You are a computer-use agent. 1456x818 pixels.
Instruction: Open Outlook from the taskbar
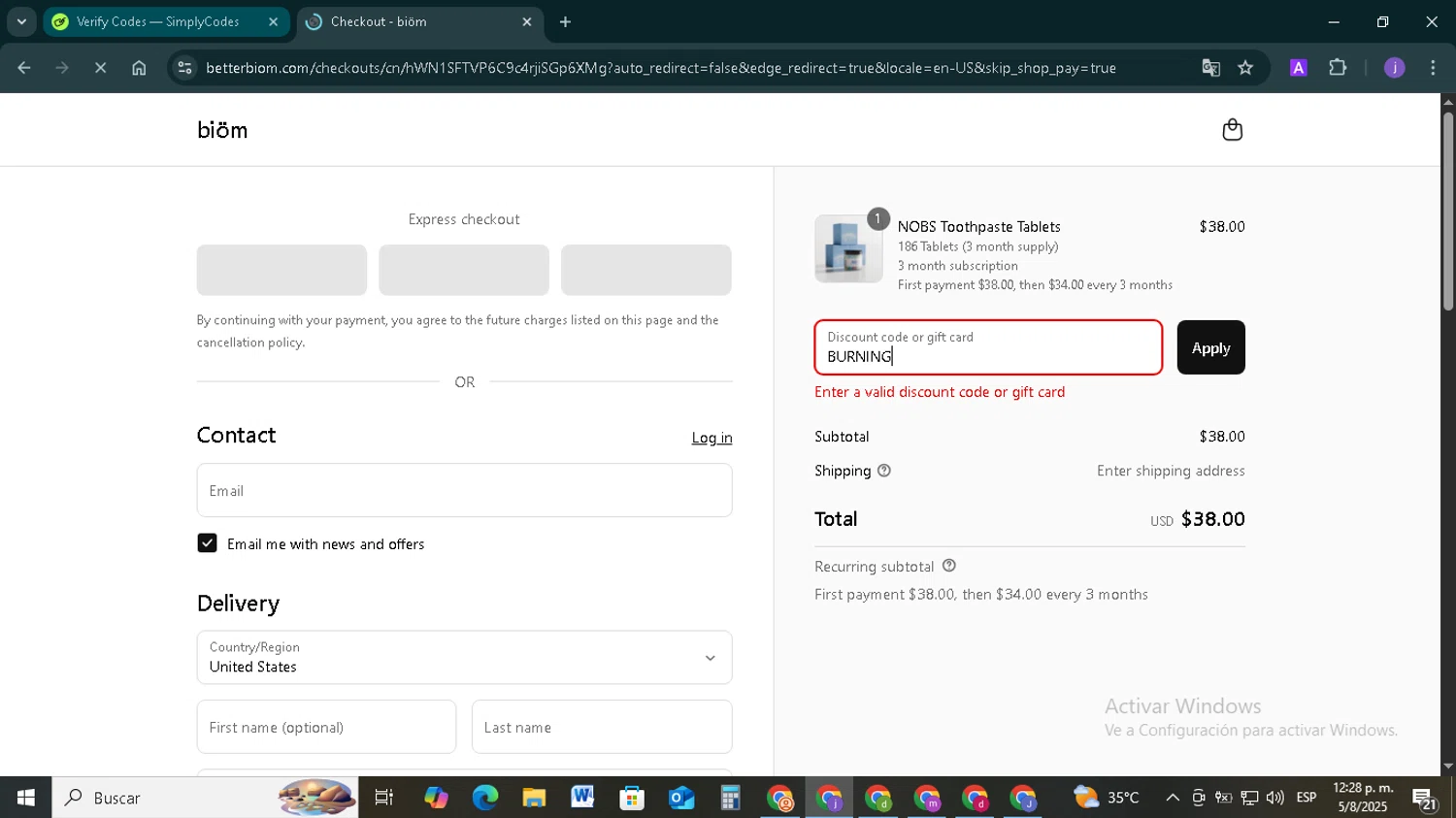(681, 798)
